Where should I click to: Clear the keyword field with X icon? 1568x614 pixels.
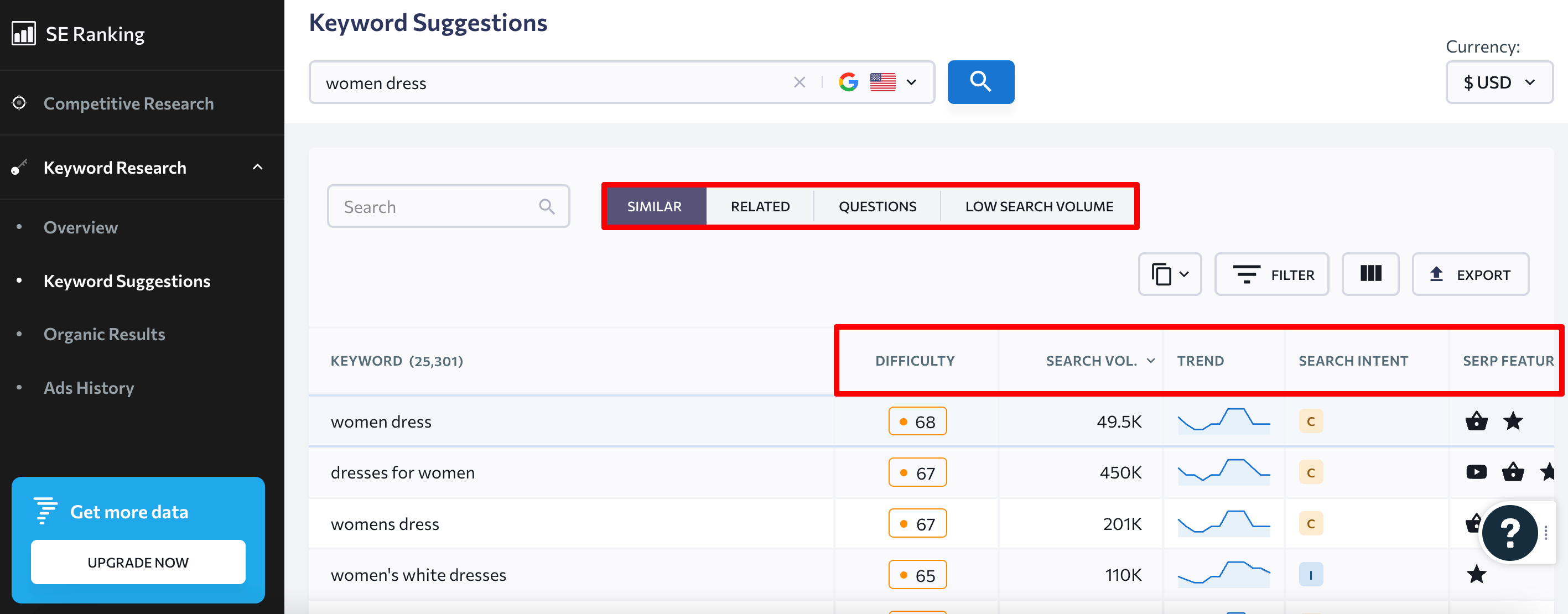click(799, 82)
